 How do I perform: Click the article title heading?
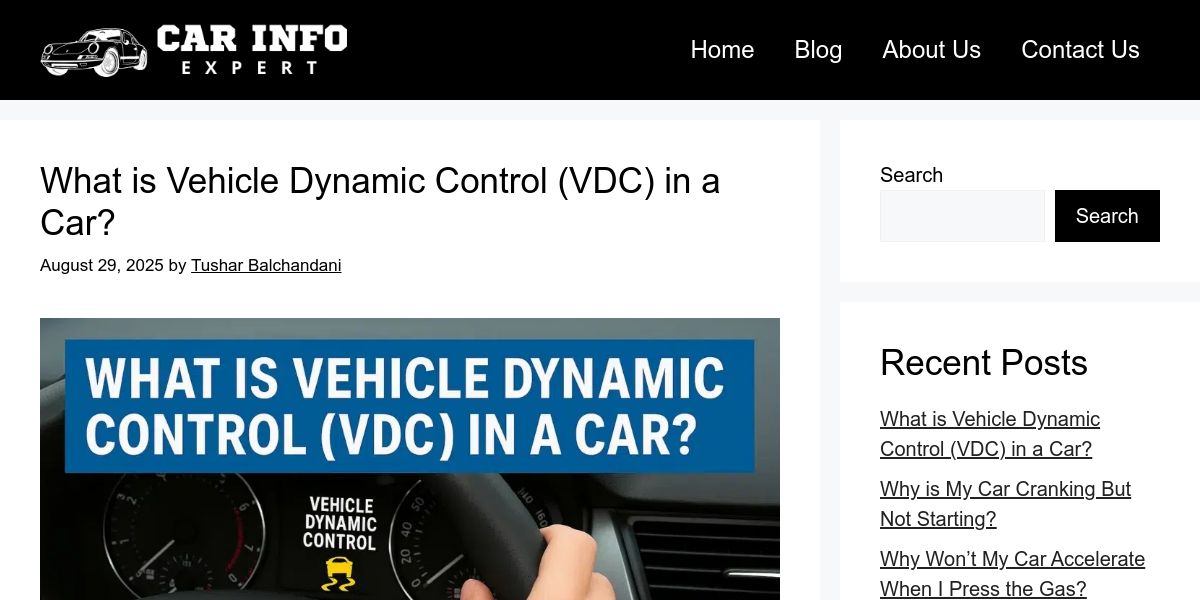(380, 201)
